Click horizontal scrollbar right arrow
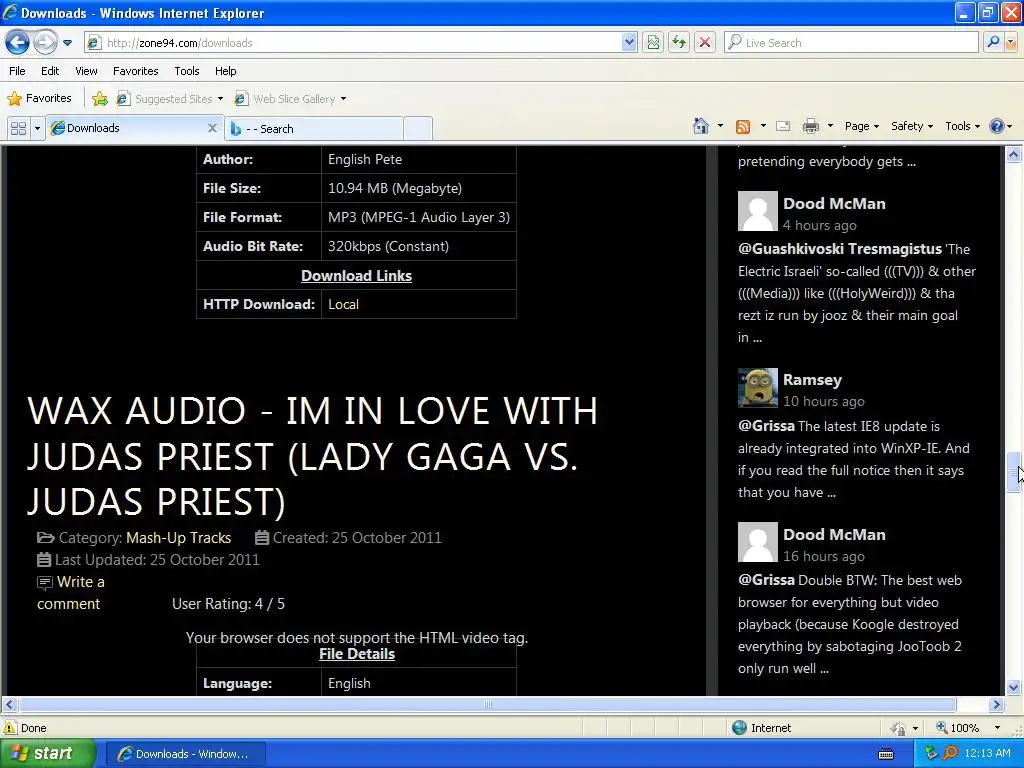The height and width of the screenshot is (768, 1024). pos(997,705)
